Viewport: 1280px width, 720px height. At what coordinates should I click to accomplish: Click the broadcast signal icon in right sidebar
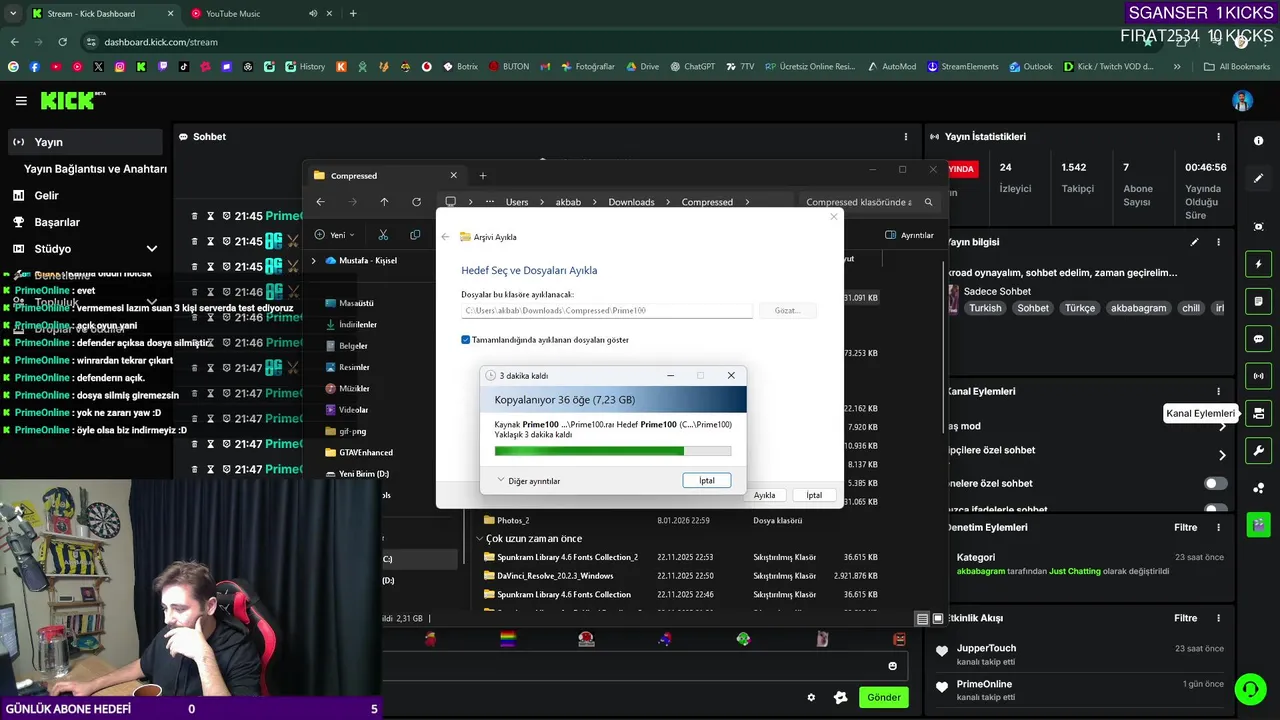pyautogui.click(x=1259, y=376)
